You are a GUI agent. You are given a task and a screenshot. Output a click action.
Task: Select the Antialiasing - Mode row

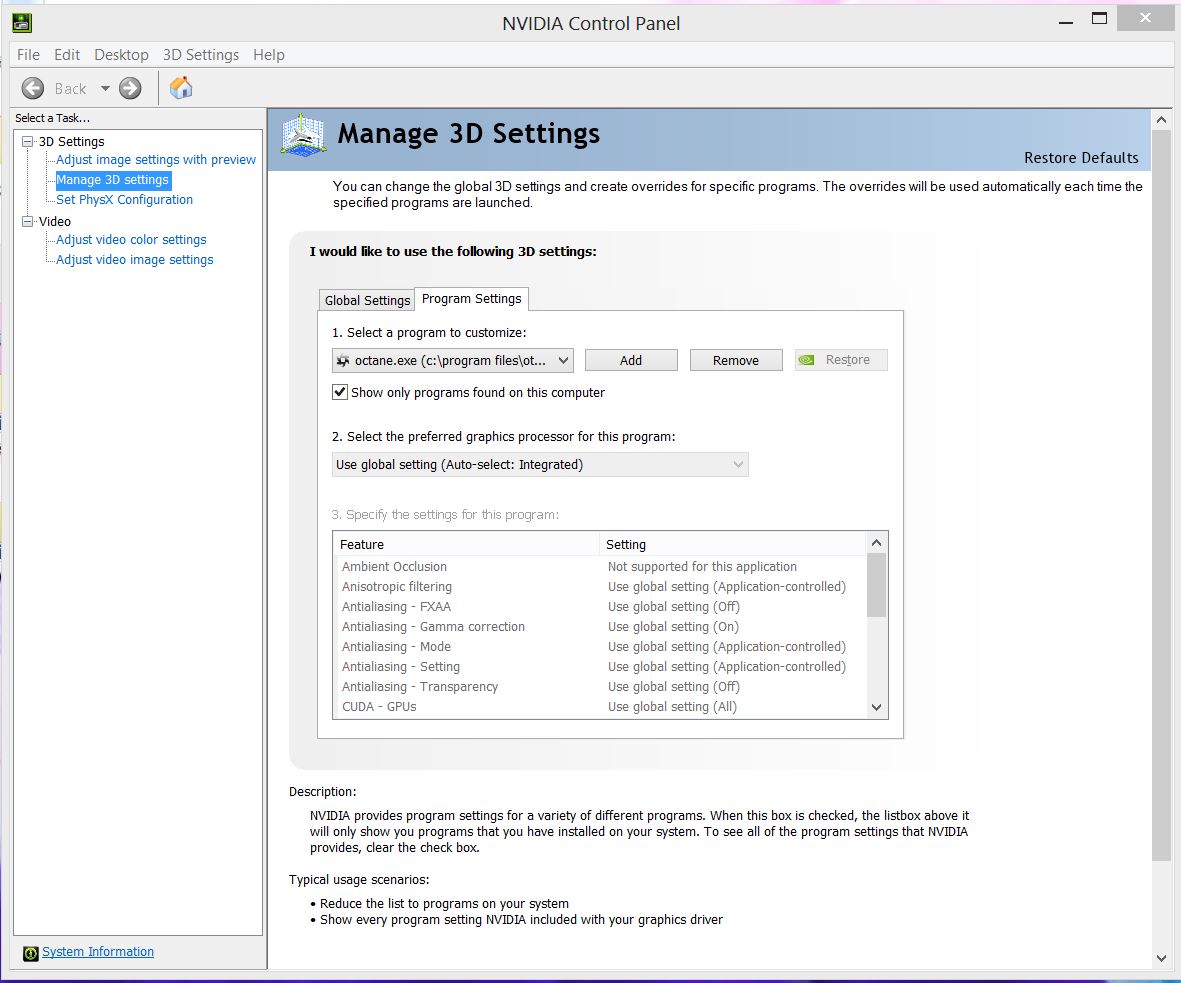(600, 646)
